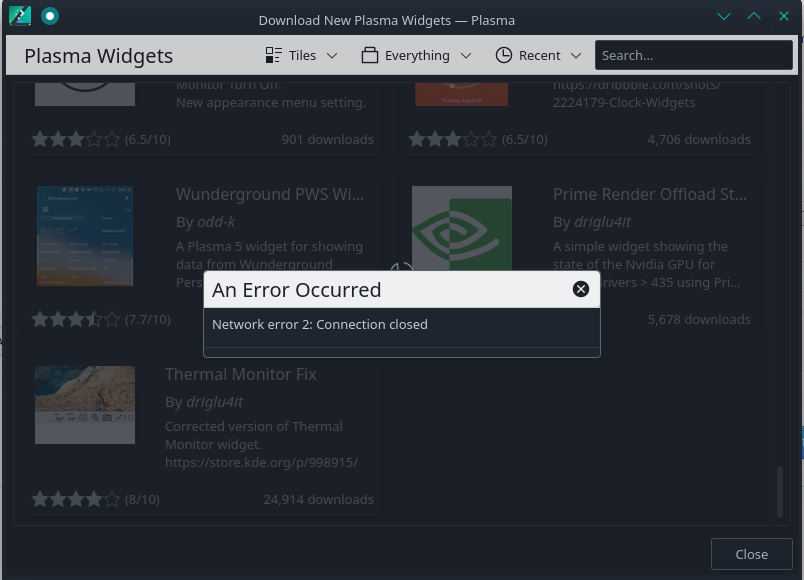Click the Close button at the bottom

751,554
